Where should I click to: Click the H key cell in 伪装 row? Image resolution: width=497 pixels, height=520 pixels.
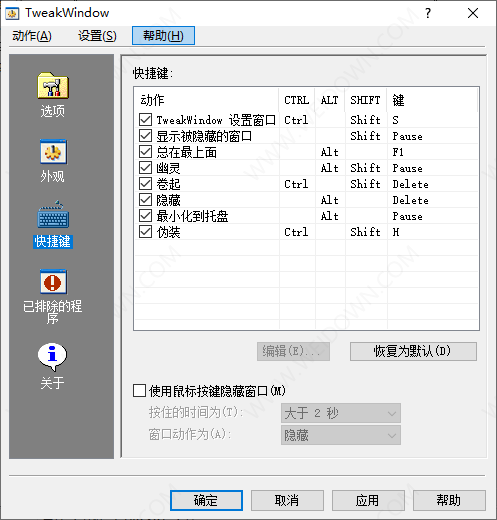point(396,232)
